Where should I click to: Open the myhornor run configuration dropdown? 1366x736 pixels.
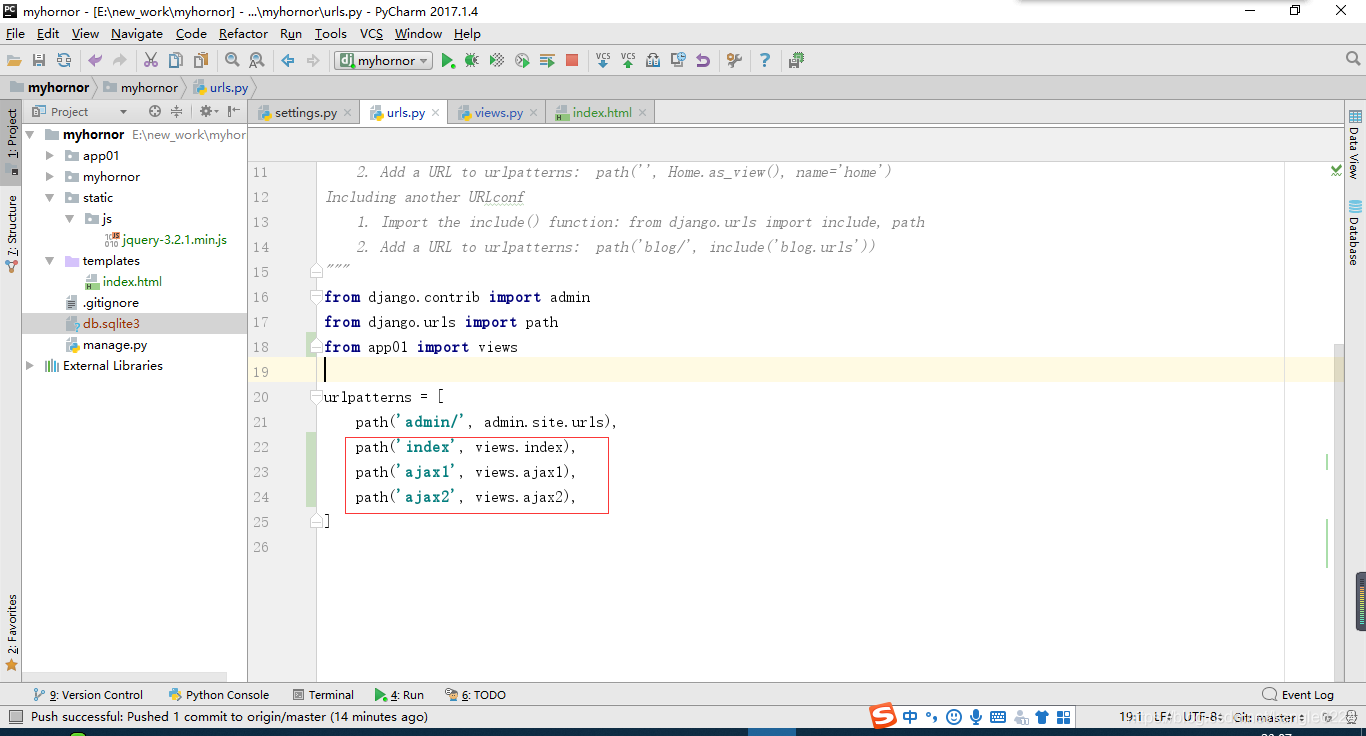pos(383,61)
